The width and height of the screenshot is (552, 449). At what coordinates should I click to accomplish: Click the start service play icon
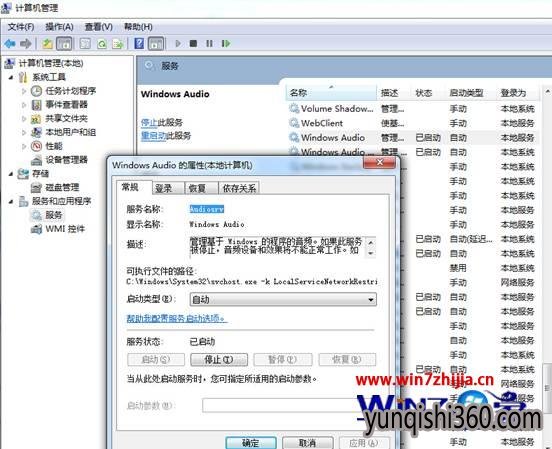178,44
